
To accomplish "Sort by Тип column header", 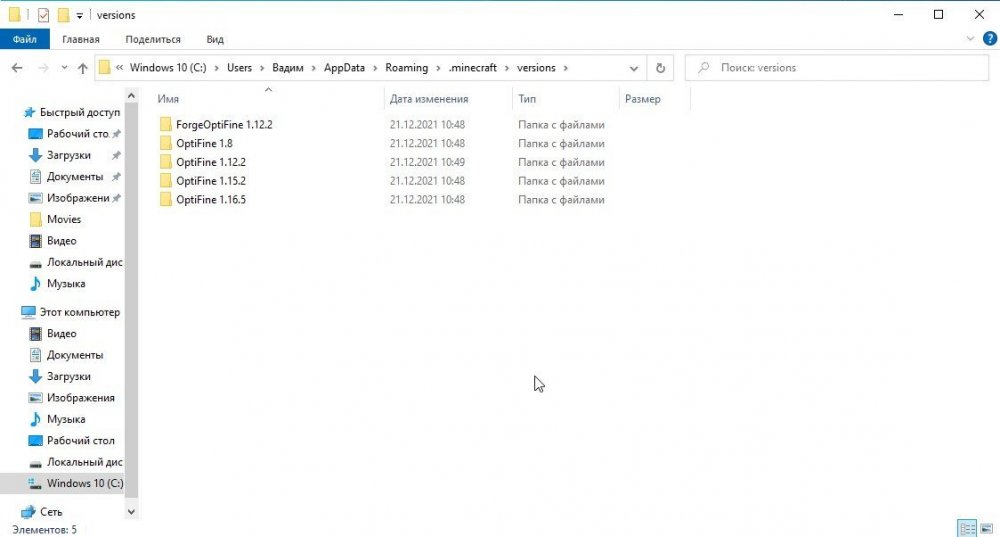I will click(527, 99).
